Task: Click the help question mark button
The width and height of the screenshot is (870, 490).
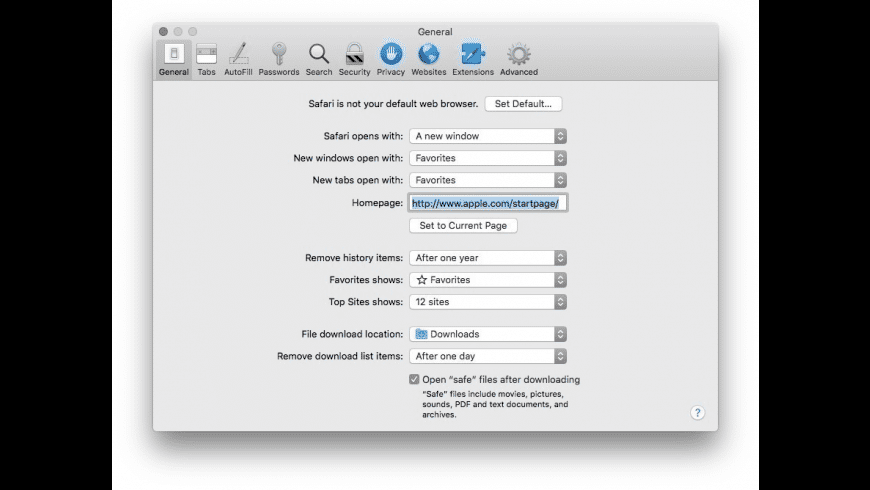Action: pyautogui.click(x=697, y=412)
